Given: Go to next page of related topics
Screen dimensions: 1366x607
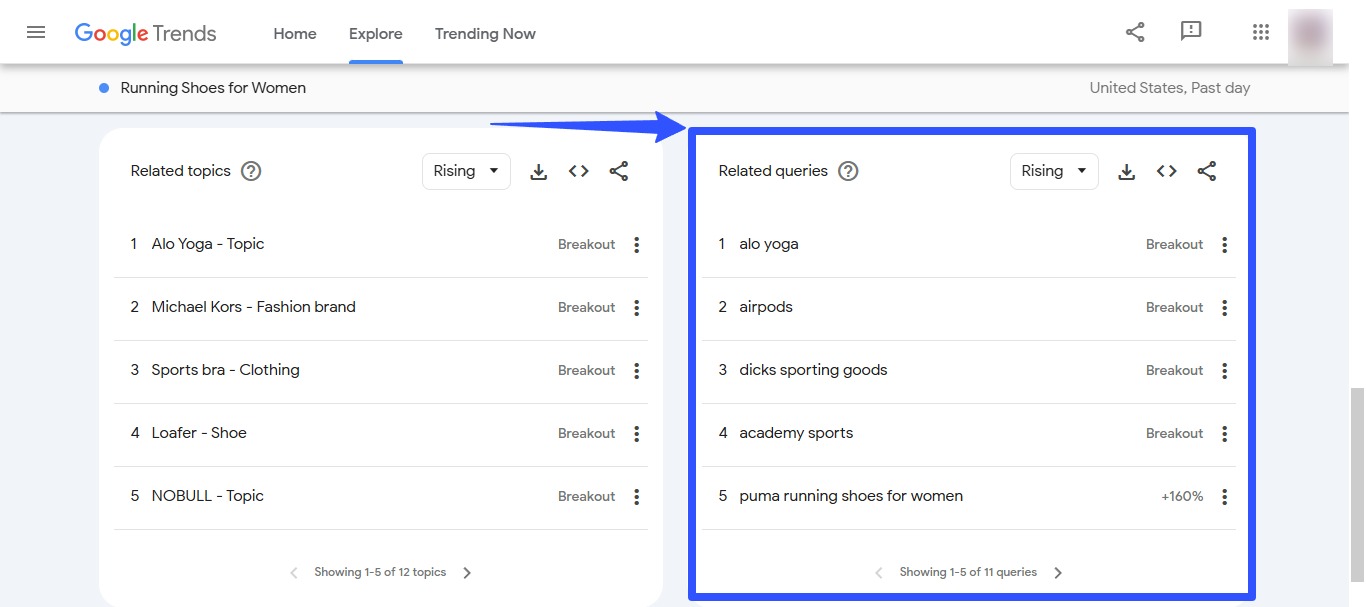Looking at the screenshot, I should [x=467, y=573].
